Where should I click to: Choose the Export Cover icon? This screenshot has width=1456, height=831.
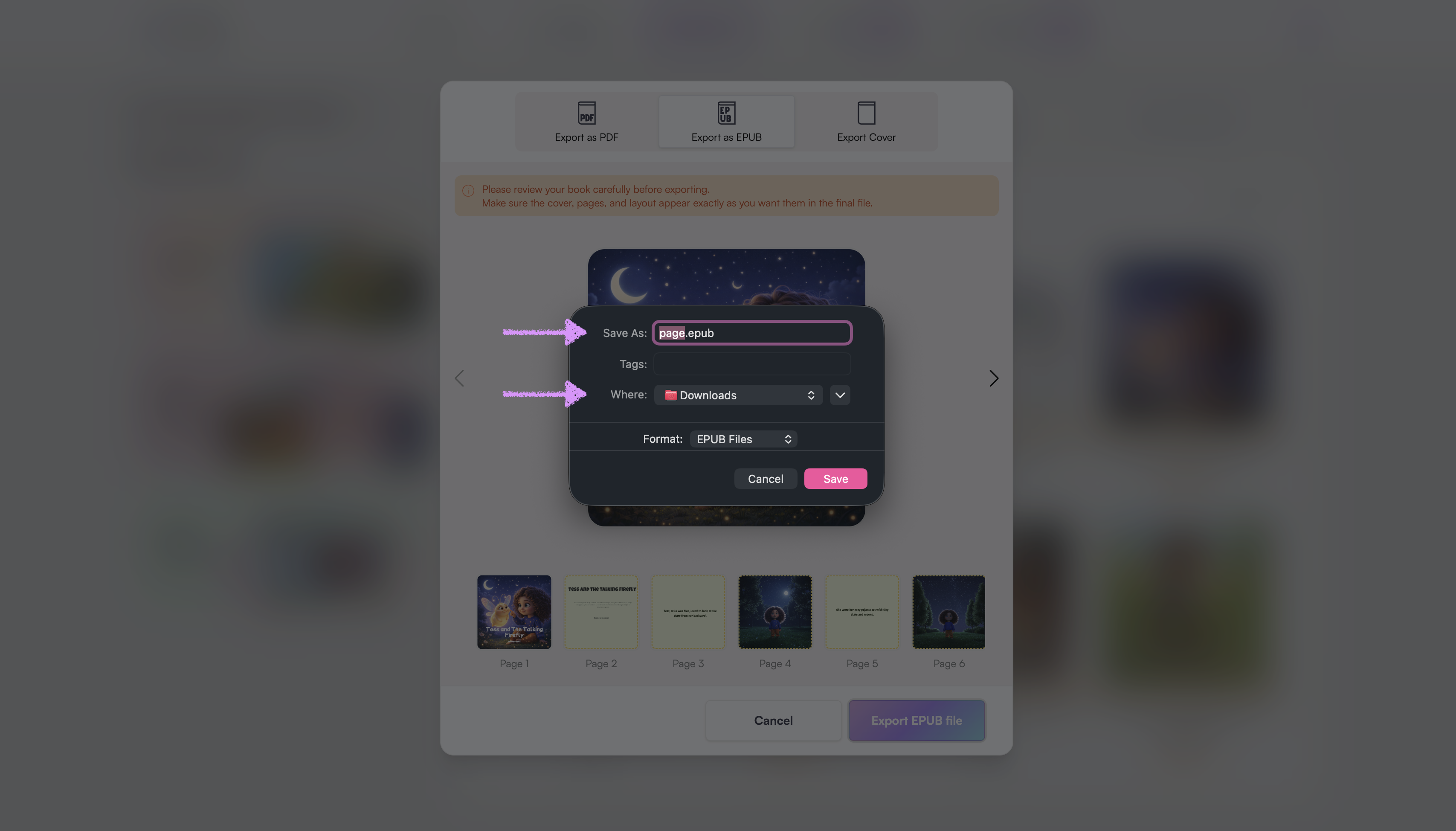pyautogui.click(x=866, y=113)
